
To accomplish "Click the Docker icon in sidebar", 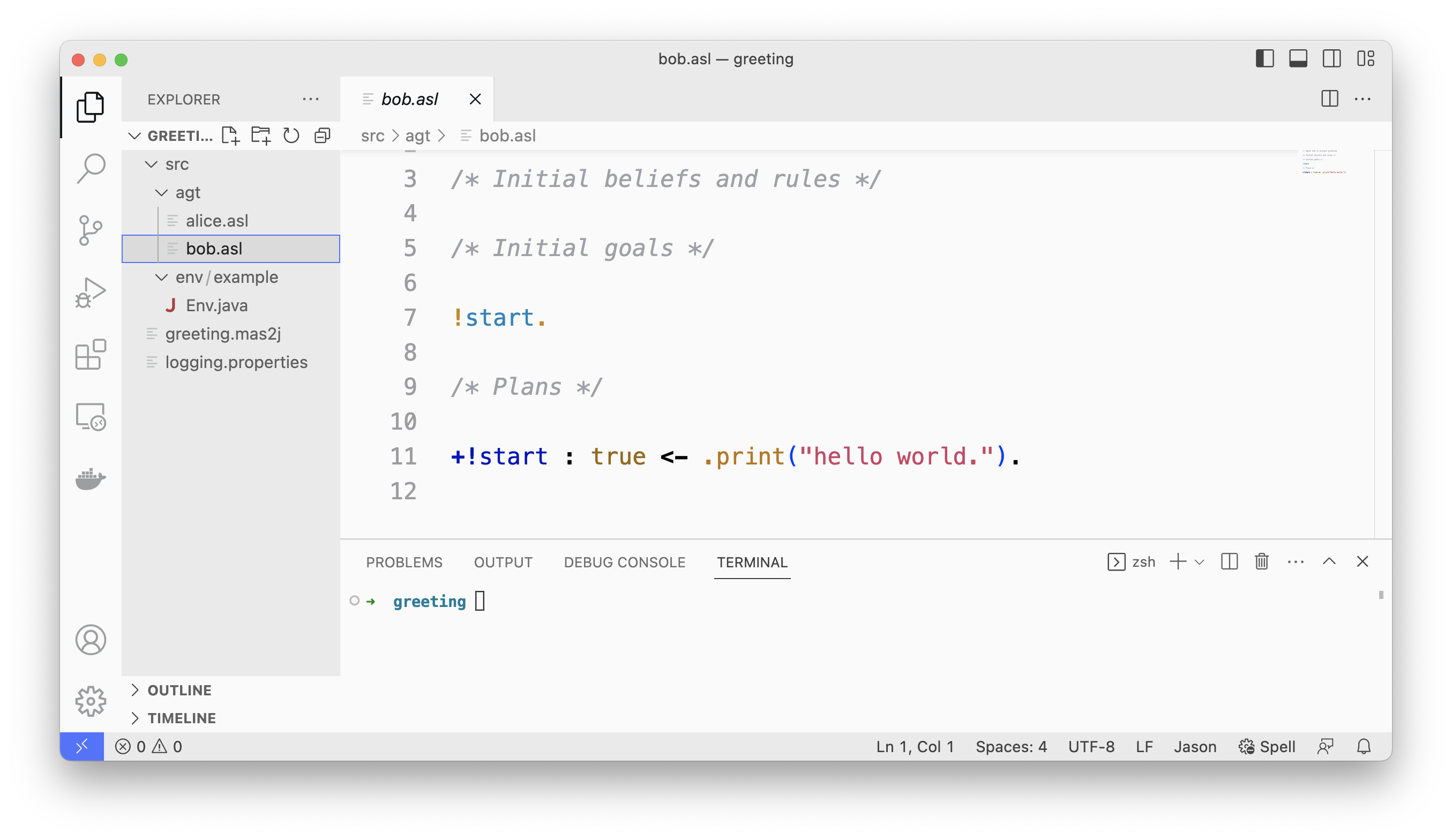I will tap(91, 478).
